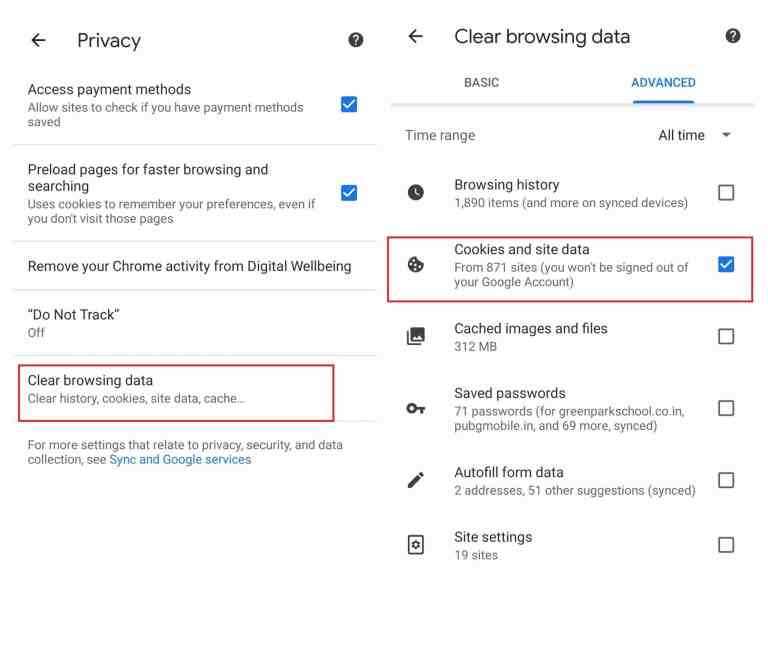Disable Preload pages for faster browsing

point(349,193)
